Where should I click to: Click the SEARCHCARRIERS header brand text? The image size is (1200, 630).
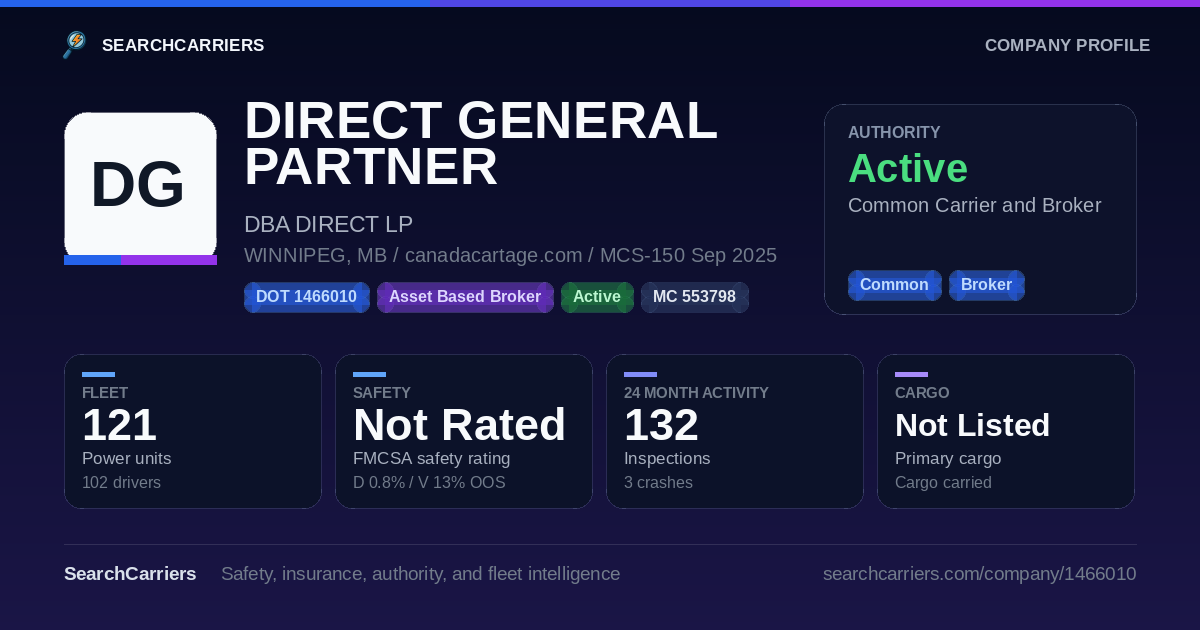[x=183, y=45]
